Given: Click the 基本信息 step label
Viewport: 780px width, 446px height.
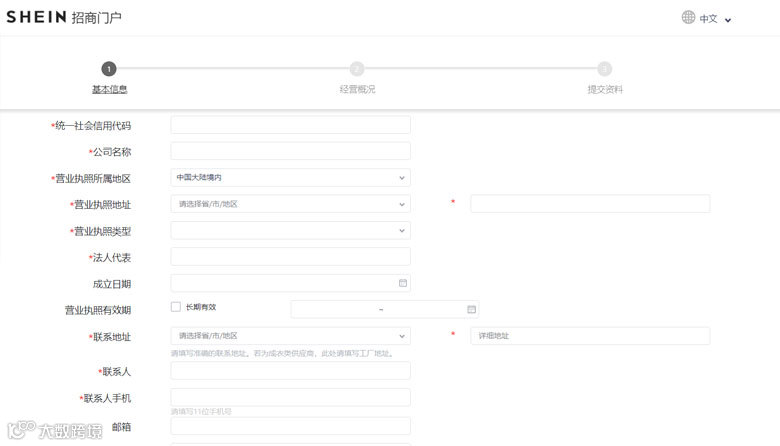Looking at the screenshot, I should coord(109,89).
